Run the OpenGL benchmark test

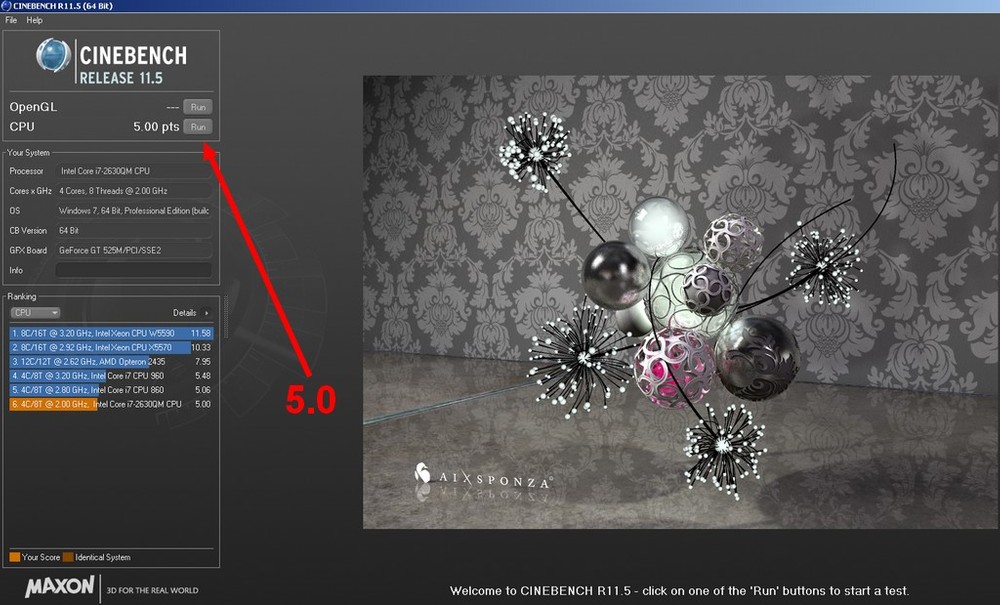(x=197, y=107)
